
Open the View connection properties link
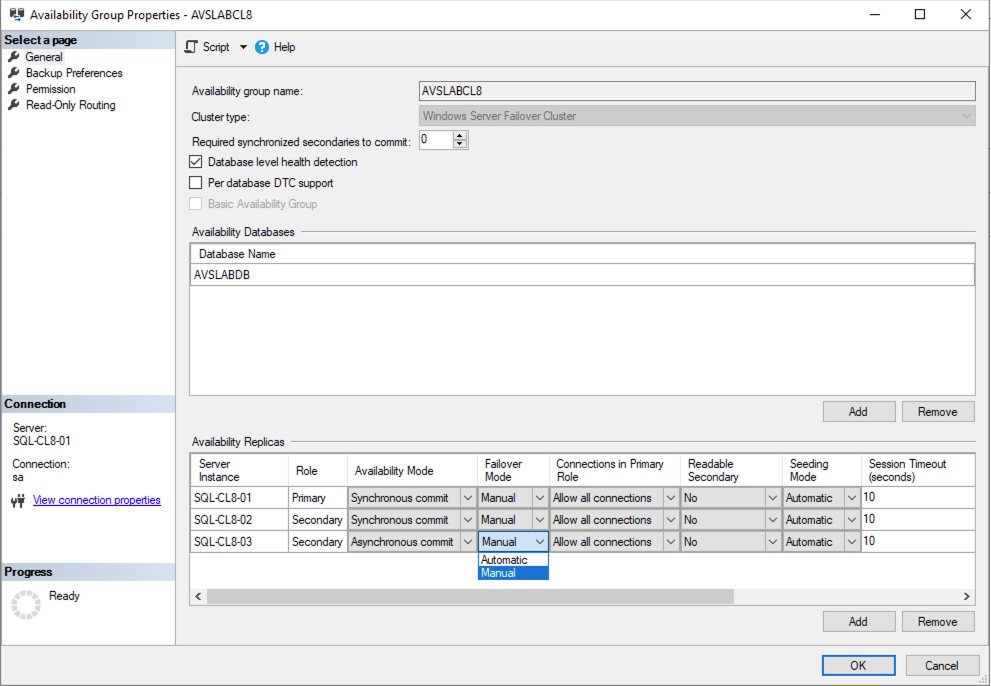coord(96,499)
